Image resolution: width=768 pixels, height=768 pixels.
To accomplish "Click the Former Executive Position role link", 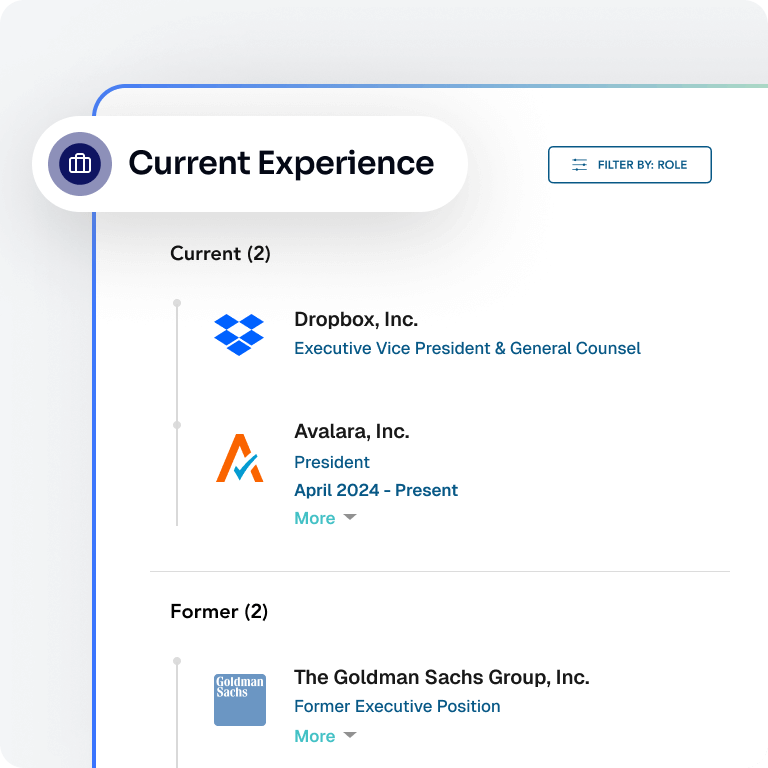I will (397, 706).
